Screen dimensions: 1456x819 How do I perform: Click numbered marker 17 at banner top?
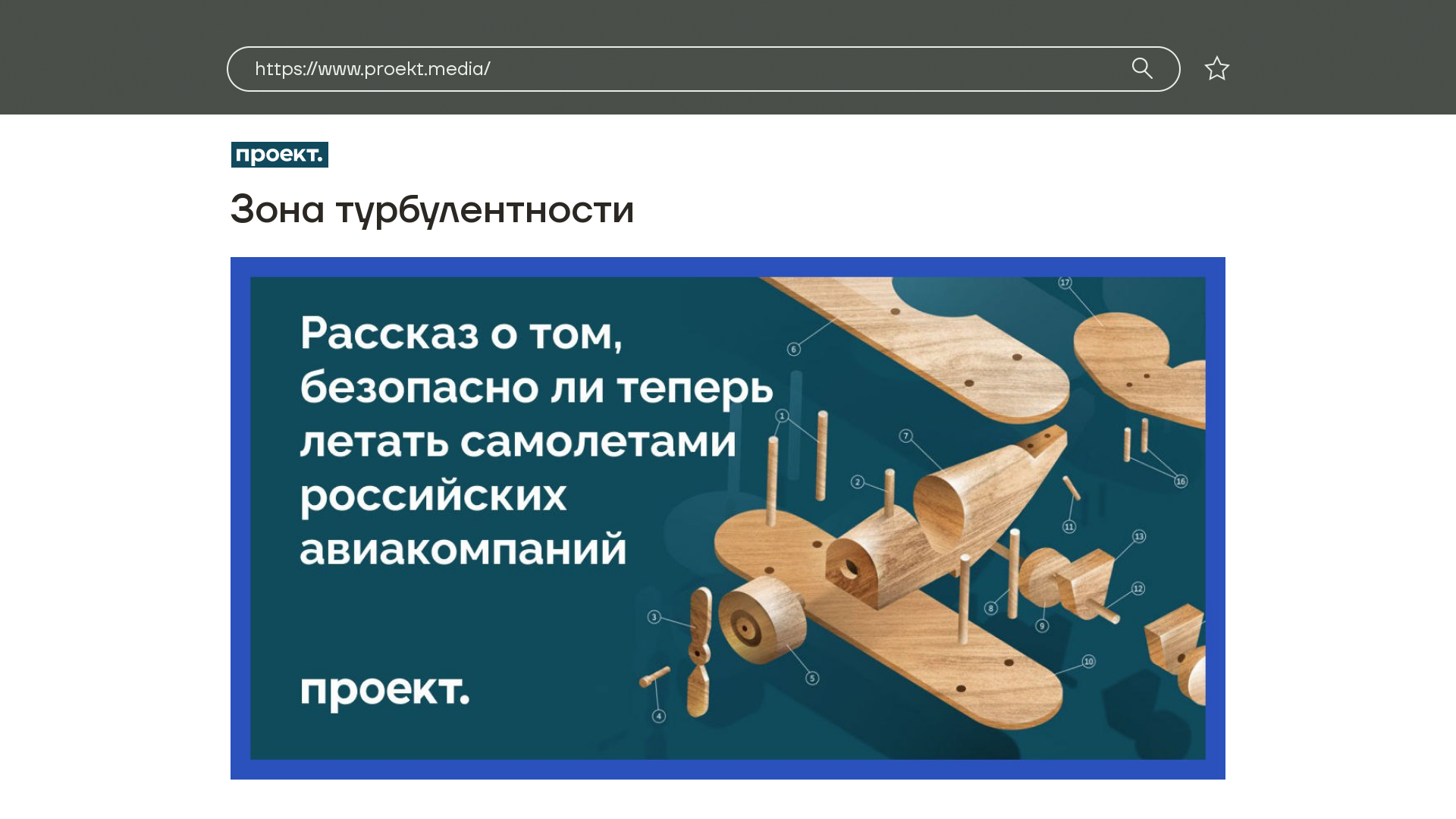point(1065,283)
